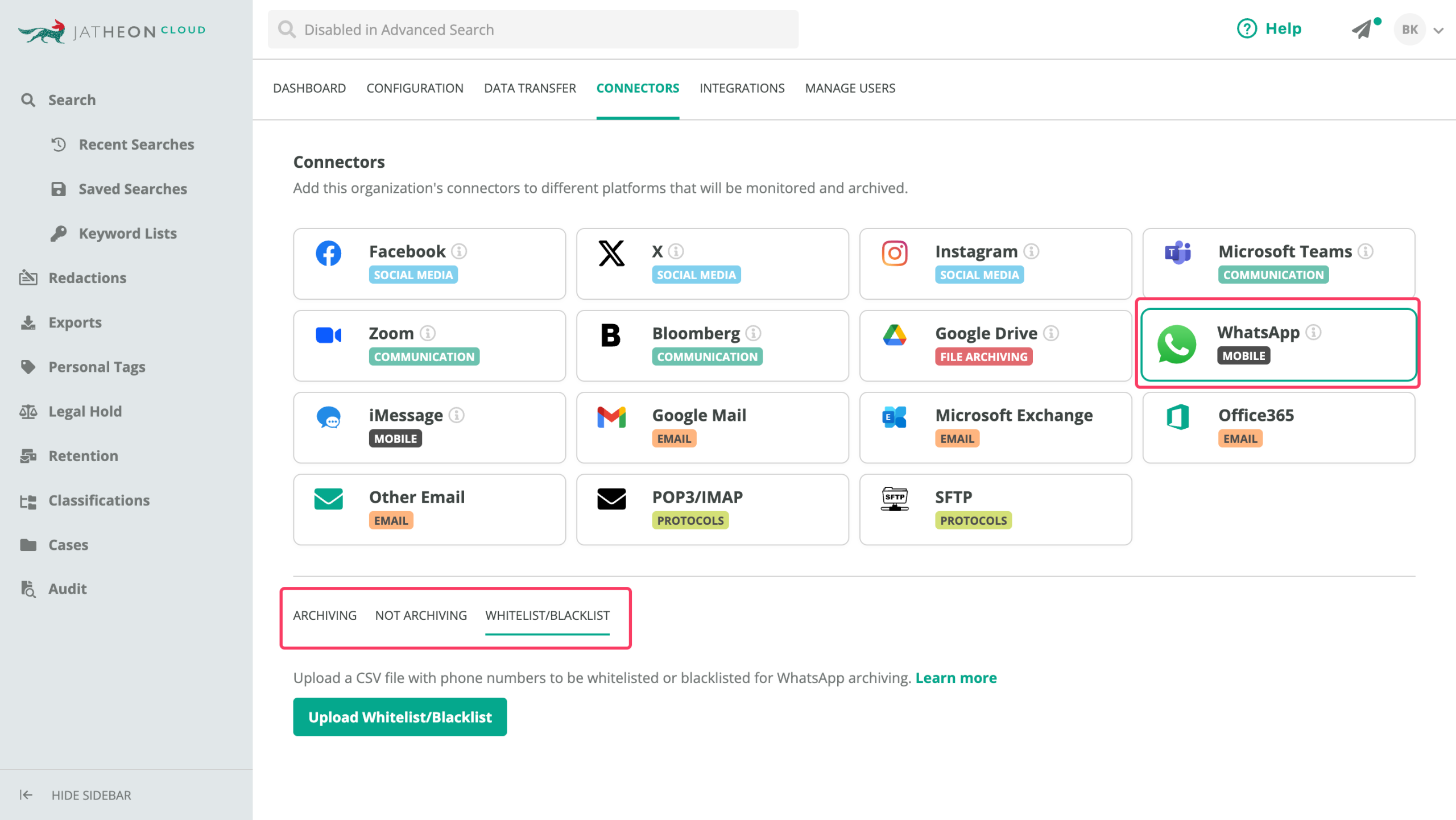The height and width of the screenshot is (820, 1456).
Task: Click the Zoom camera icon
Action: coord(328,335)
